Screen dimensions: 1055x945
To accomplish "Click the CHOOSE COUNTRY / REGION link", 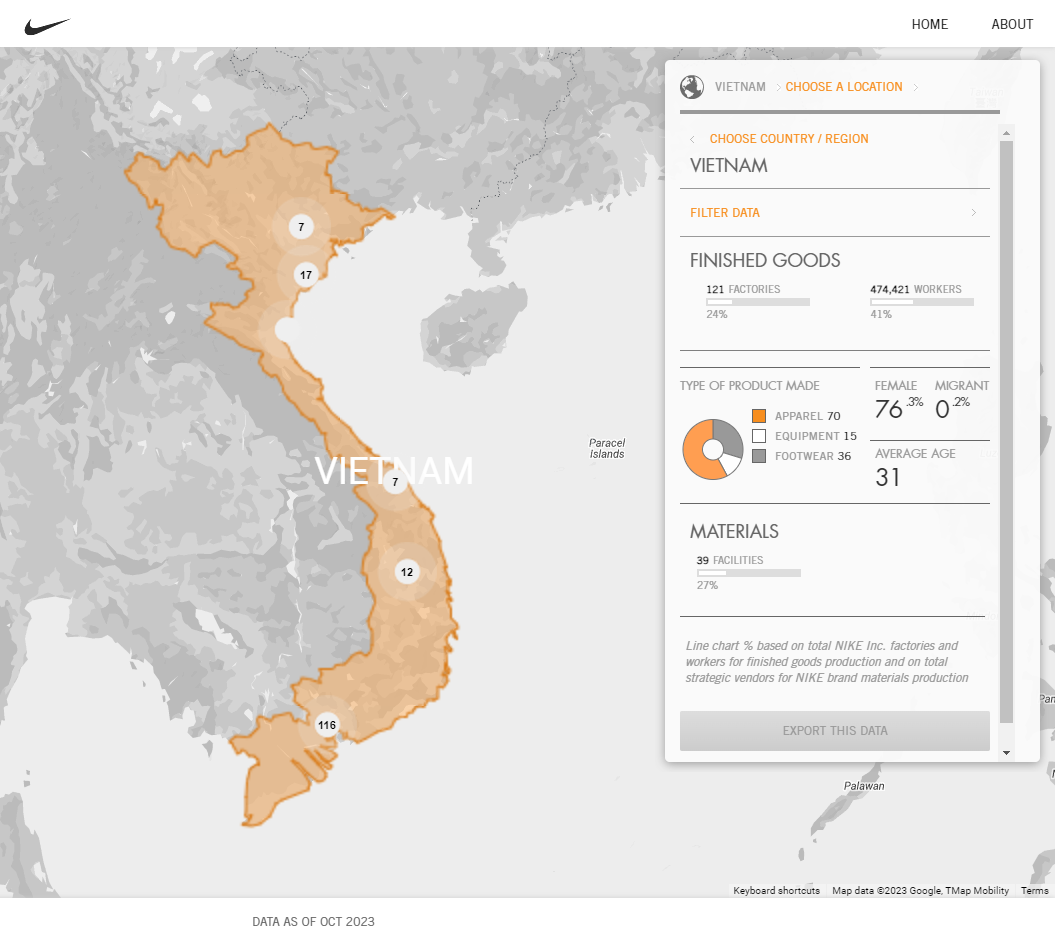I will 789,139.
